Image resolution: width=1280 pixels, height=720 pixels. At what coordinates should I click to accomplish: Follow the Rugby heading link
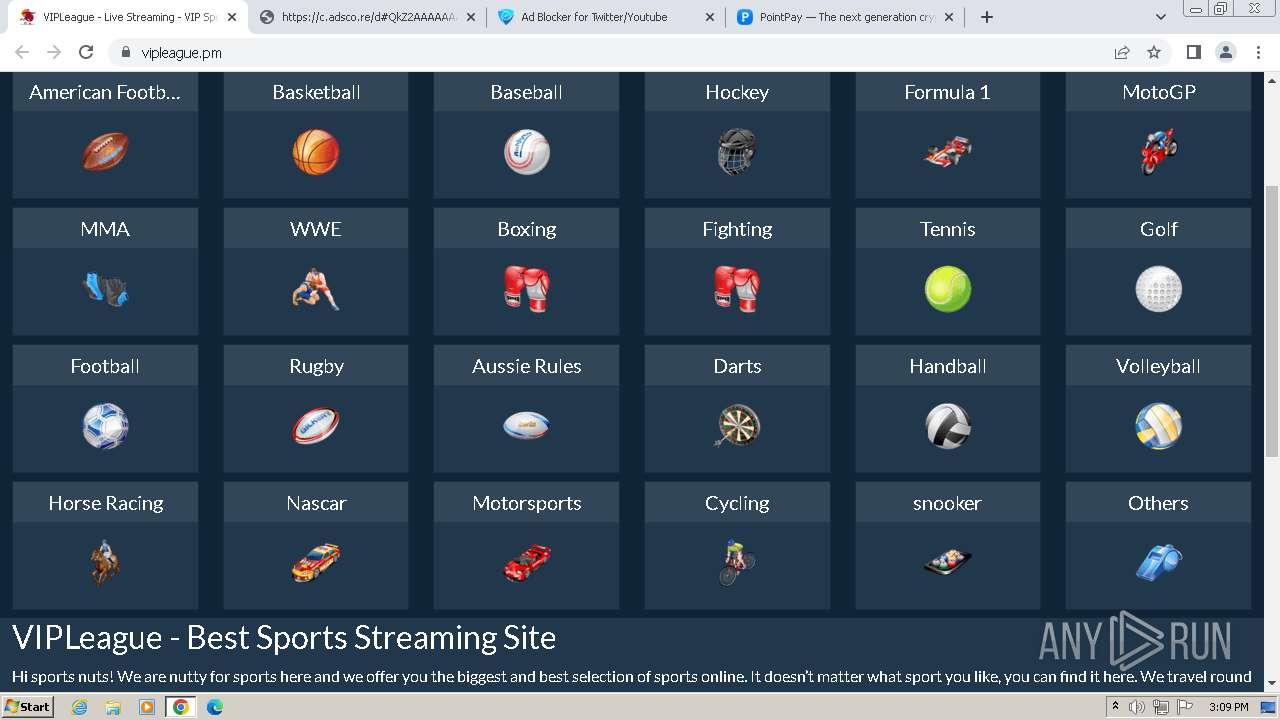[x=316, y=366]
